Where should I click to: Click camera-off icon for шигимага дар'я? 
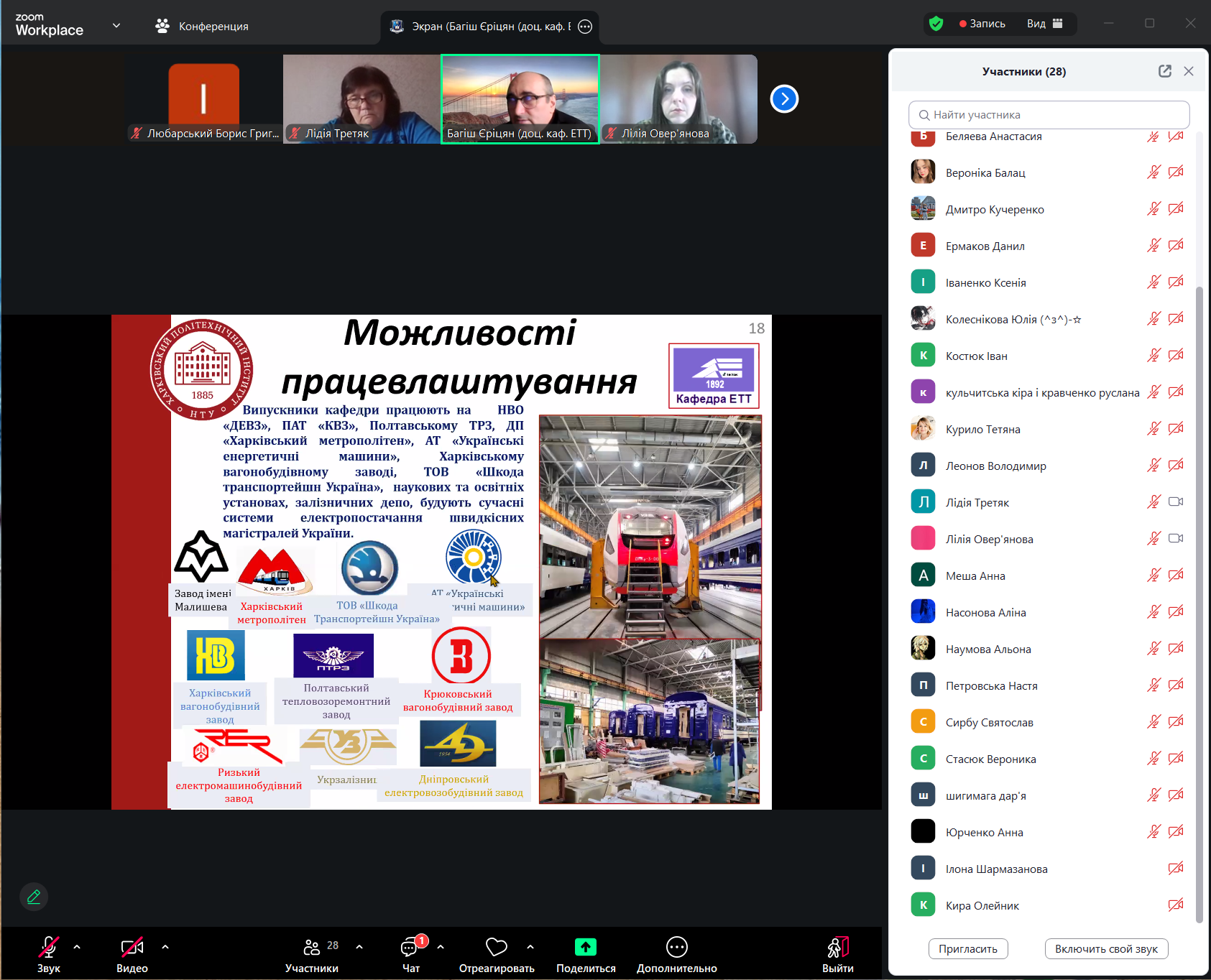1176,795
